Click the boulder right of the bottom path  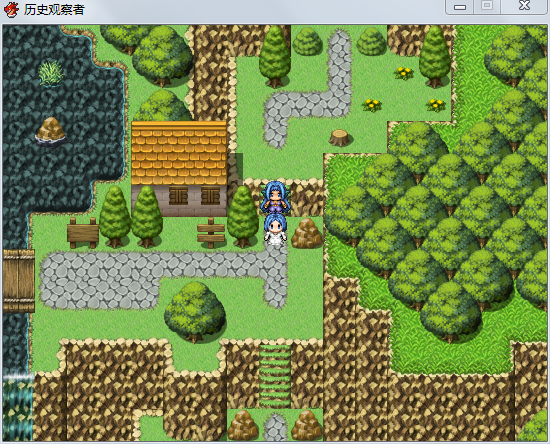307,425
